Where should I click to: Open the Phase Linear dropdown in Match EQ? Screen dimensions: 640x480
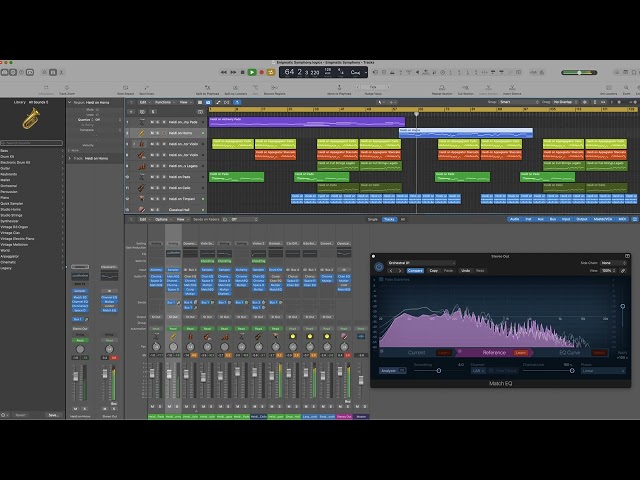[x=603, y=371]
